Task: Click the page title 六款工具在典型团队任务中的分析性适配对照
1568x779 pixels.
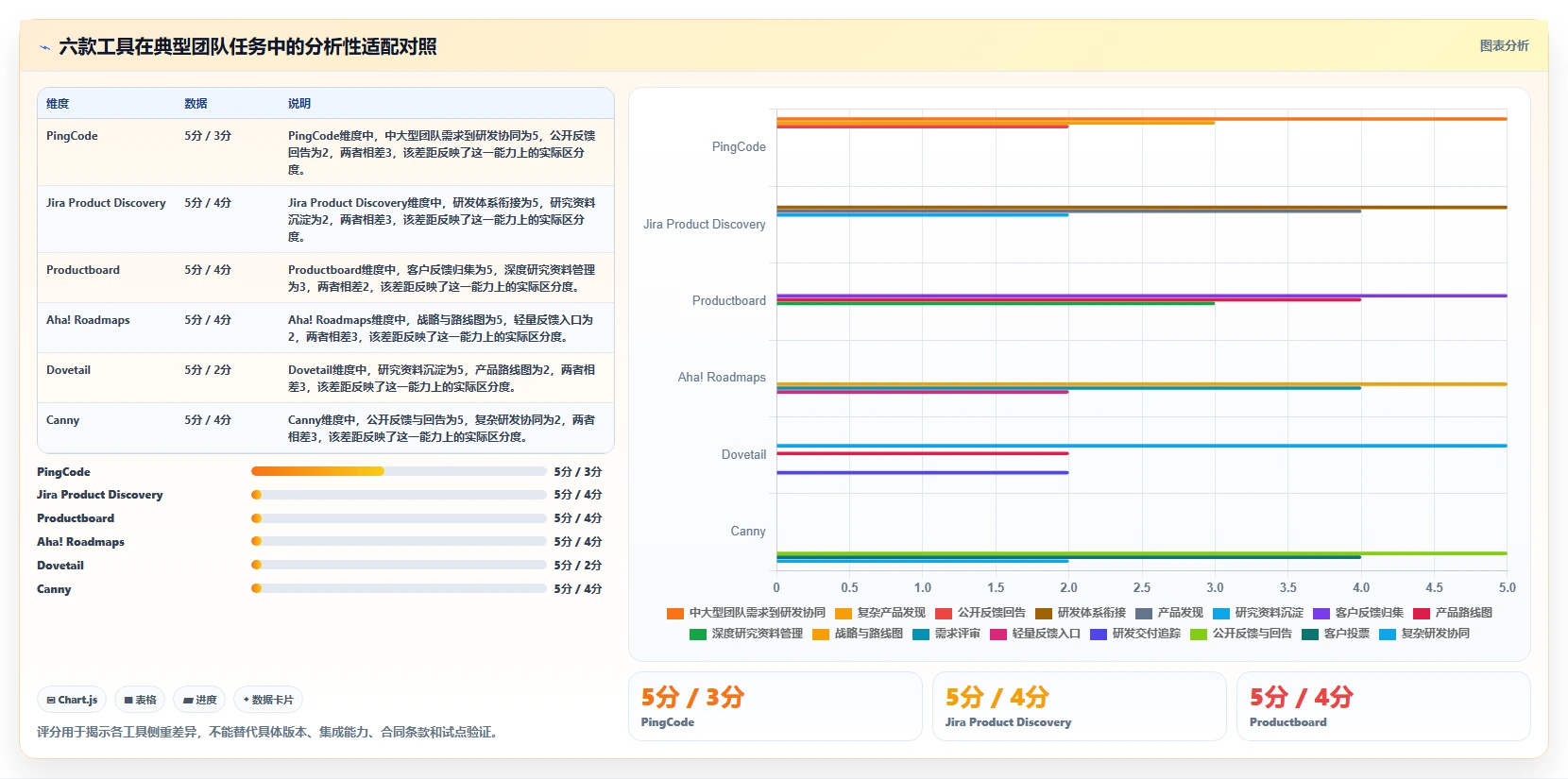Action: tap(247, 46)
